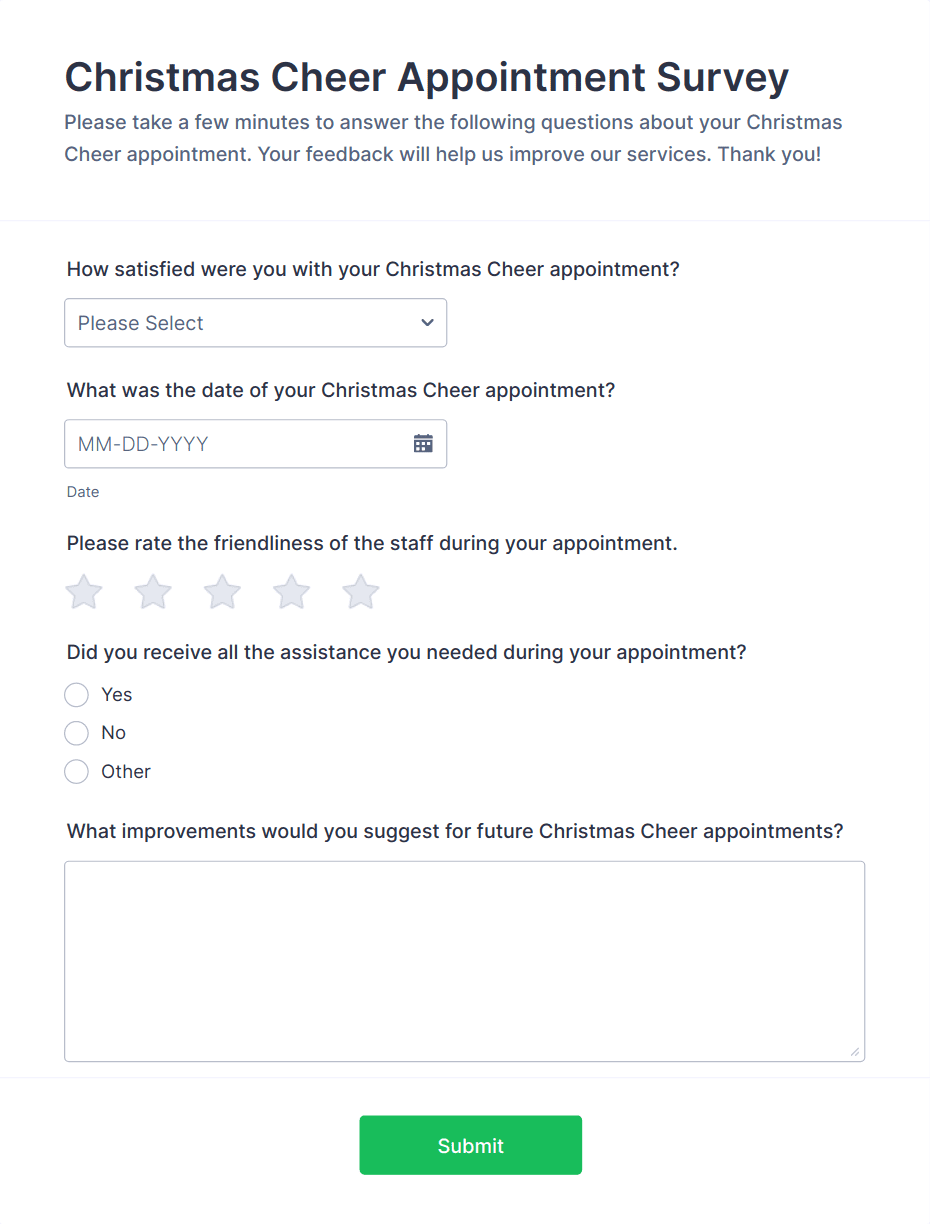Image resolution: width=930 pixels, height=1224 pixels.
Task: Open the Please Select satisfaction dropdown
Action: tap(255, 323)
